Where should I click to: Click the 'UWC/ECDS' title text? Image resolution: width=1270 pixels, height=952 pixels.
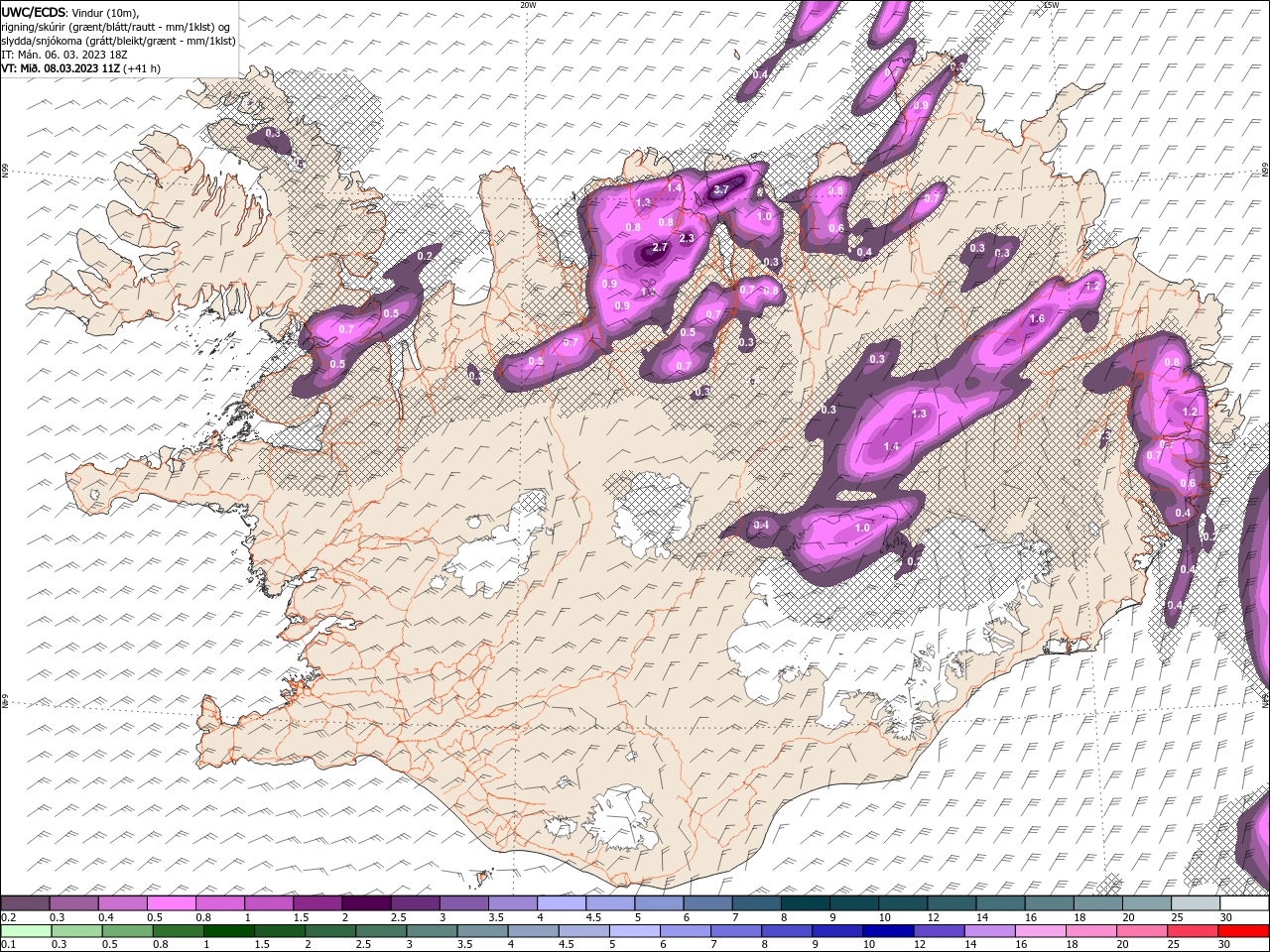[34, 12]
